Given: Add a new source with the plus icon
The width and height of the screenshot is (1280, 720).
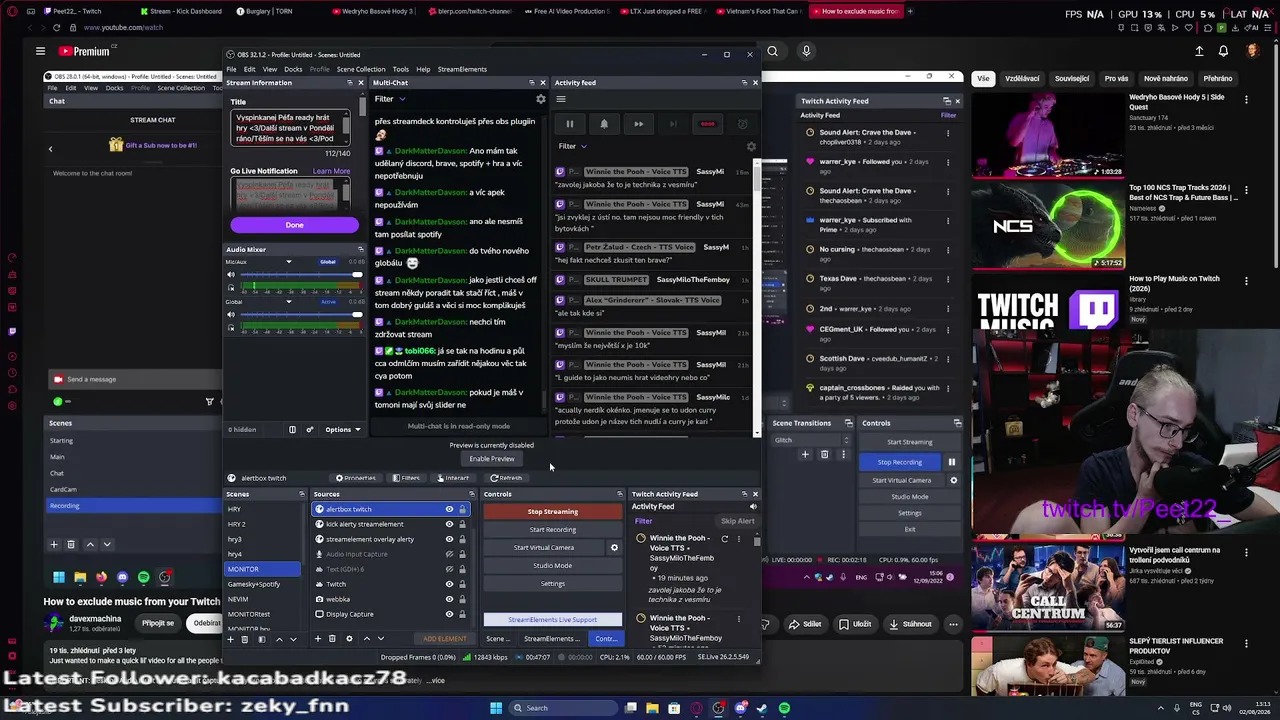Looking at the screenshot, I should (x=318, y=639).
